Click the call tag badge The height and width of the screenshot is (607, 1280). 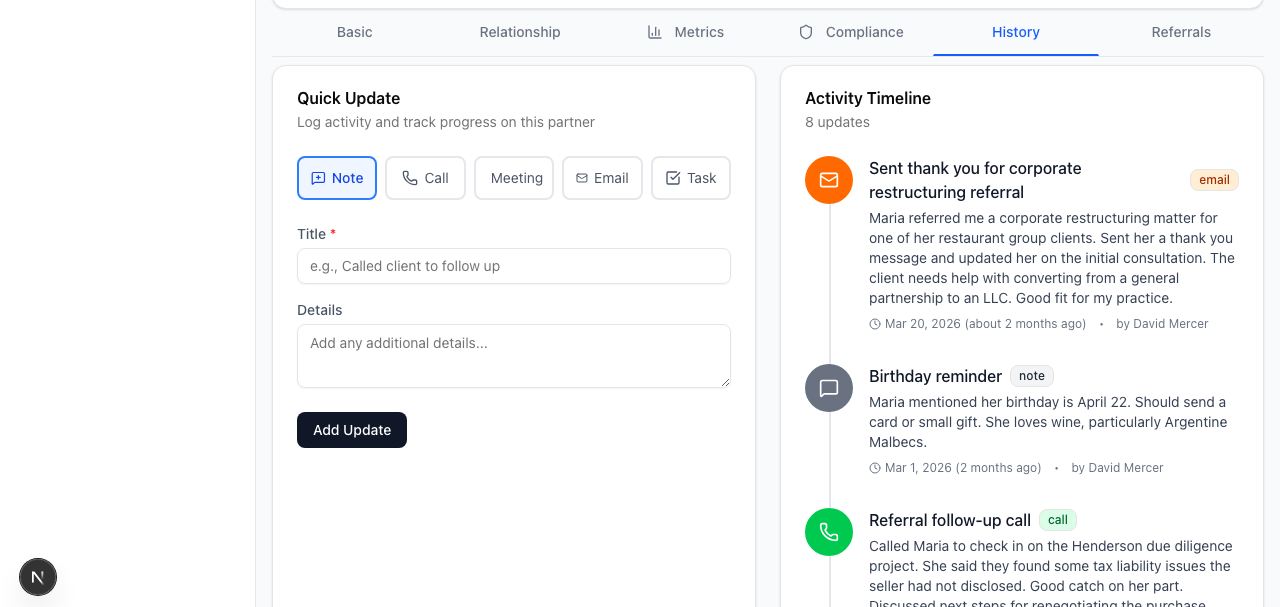click(1058, 520)
